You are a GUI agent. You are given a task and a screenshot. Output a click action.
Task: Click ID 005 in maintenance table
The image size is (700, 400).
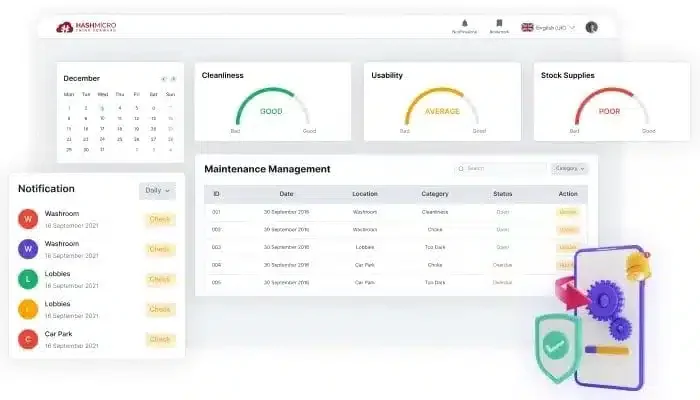(x=217, y=283)
